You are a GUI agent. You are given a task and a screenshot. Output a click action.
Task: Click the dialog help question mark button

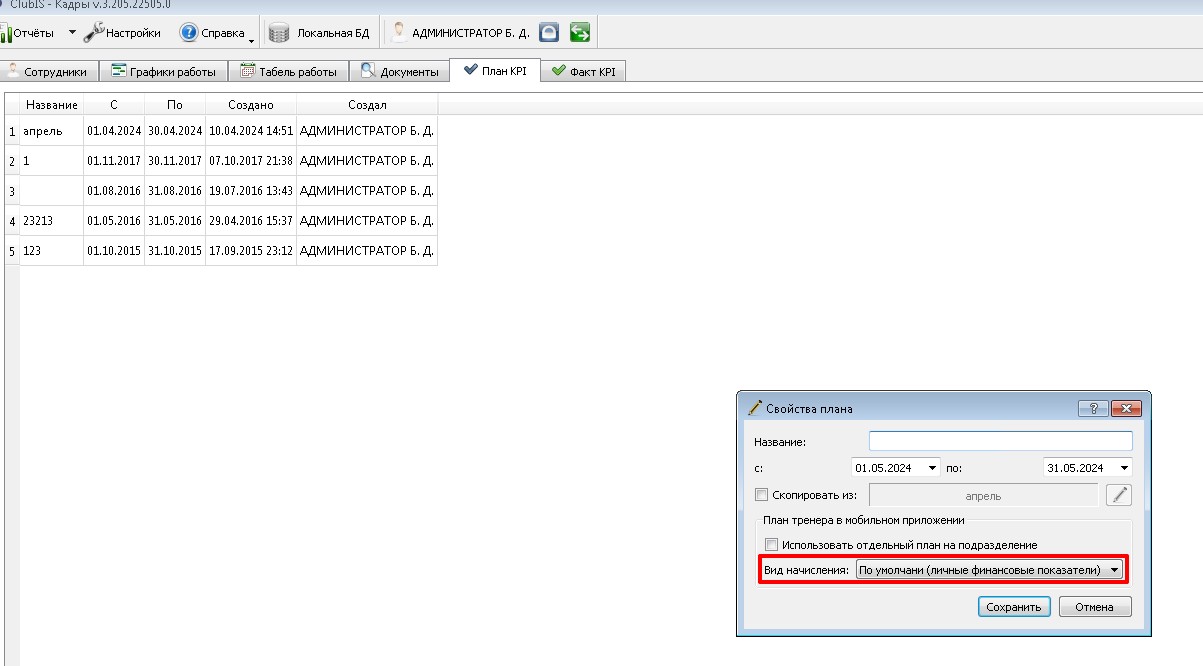[1093, 408]
